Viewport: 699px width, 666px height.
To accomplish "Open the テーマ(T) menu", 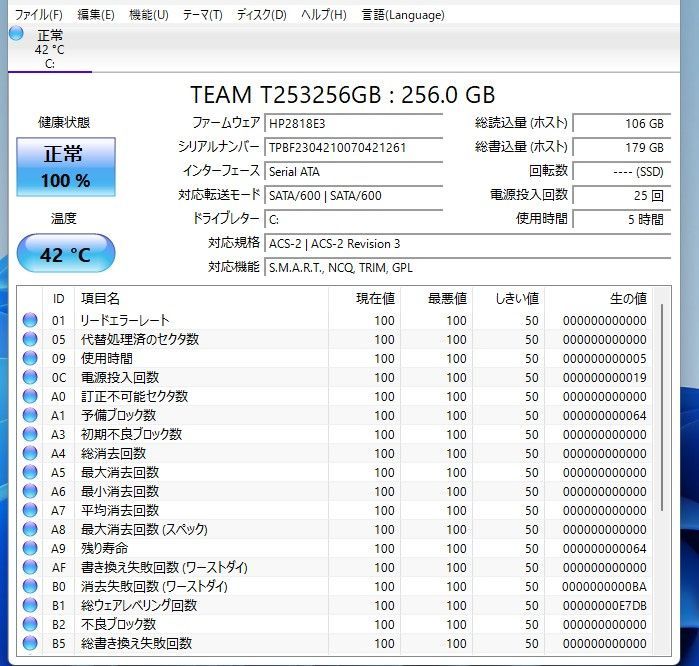I will [x=202, y=15].
